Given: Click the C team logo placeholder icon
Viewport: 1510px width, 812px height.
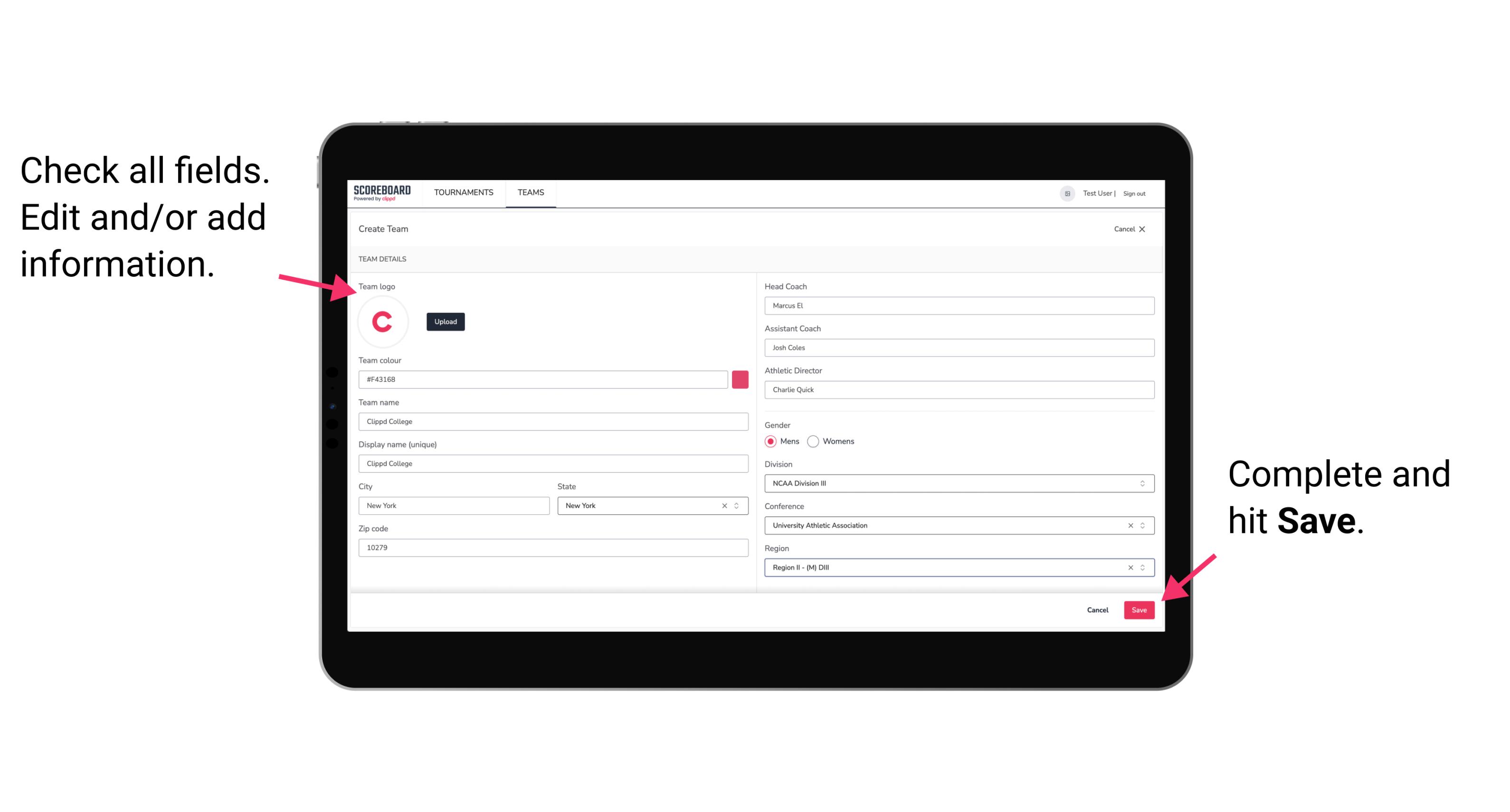Looking at the screenshot, I should pyautogui.click(x=383, y=321).
